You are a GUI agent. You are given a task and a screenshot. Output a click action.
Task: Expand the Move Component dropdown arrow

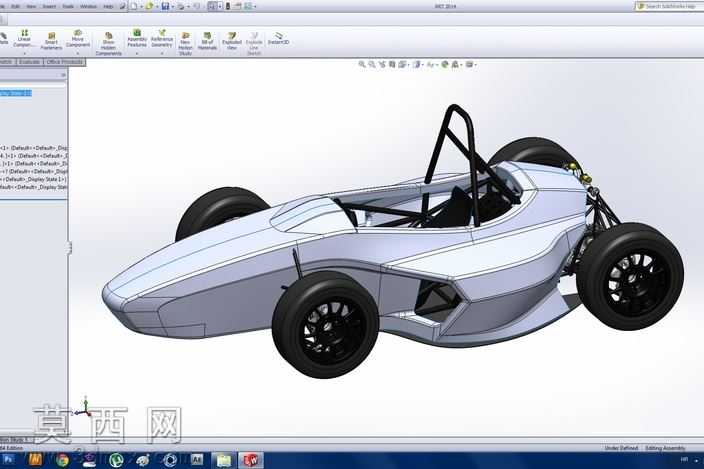click(x=78, y=53)
